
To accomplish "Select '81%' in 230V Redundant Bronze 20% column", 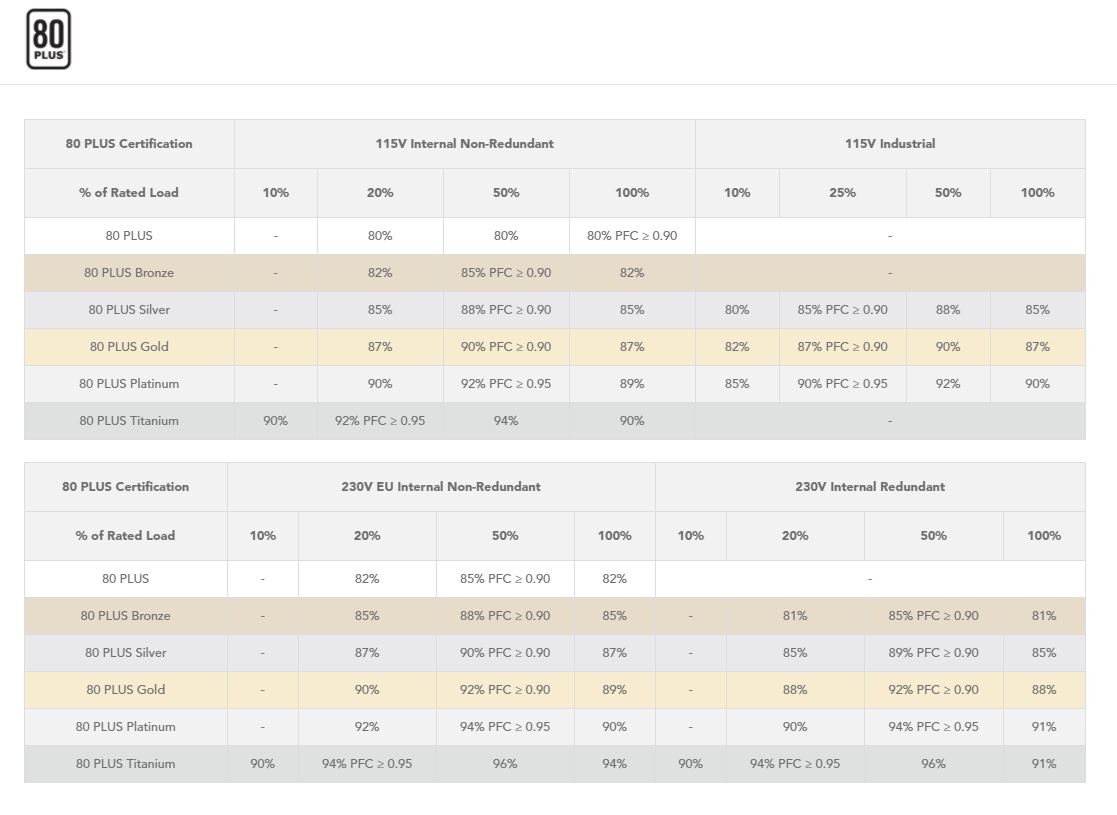I will [x=795, y=616].
